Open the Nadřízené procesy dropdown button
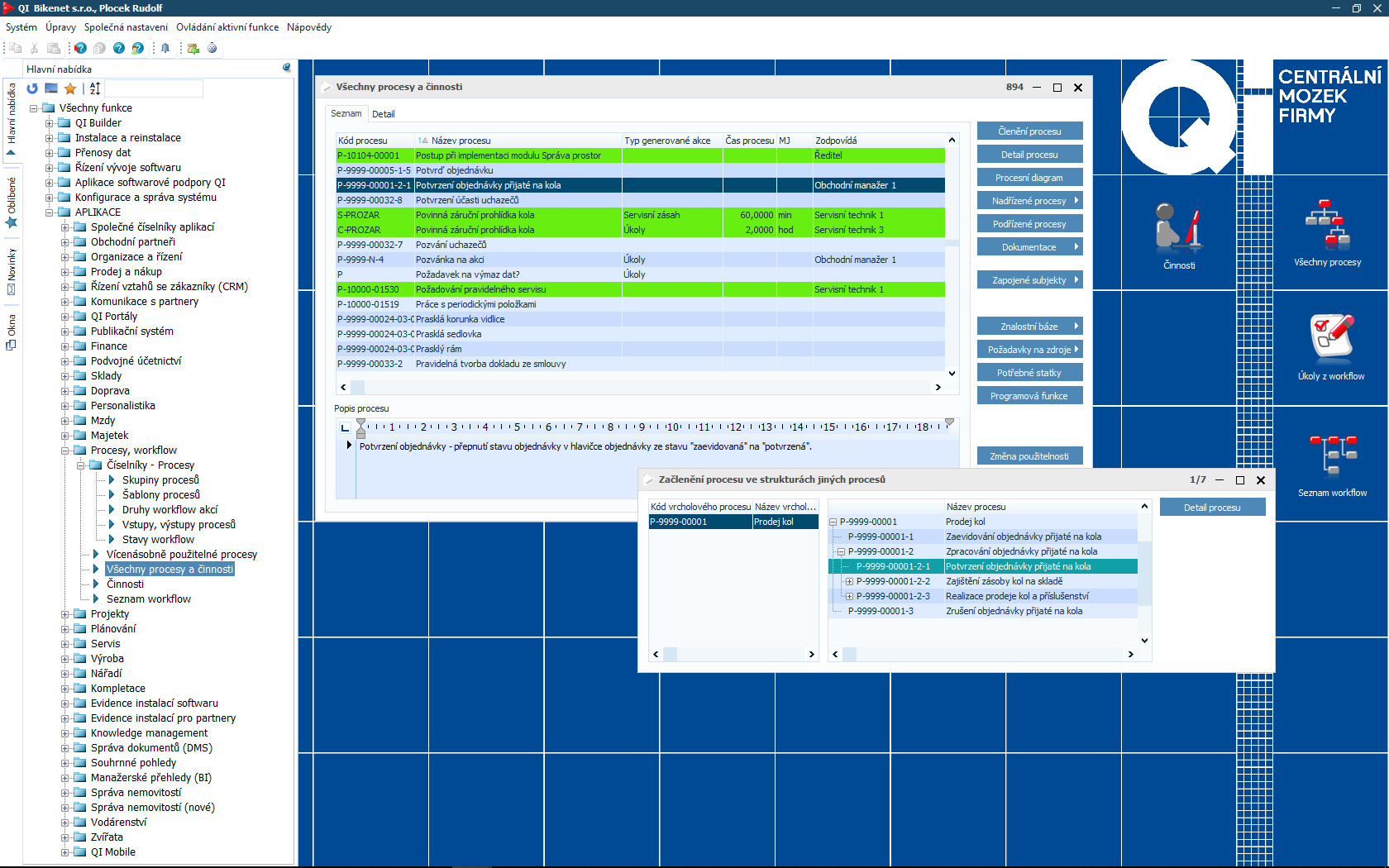The height and width of the screenshot is (868, 1389). point(1029,201)
